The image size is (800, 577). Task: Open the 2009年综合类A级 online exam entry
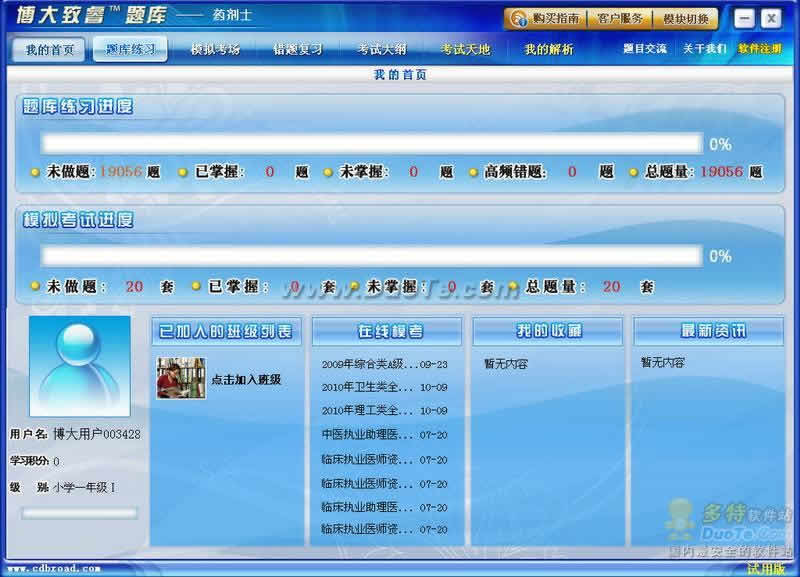(384, 364)
